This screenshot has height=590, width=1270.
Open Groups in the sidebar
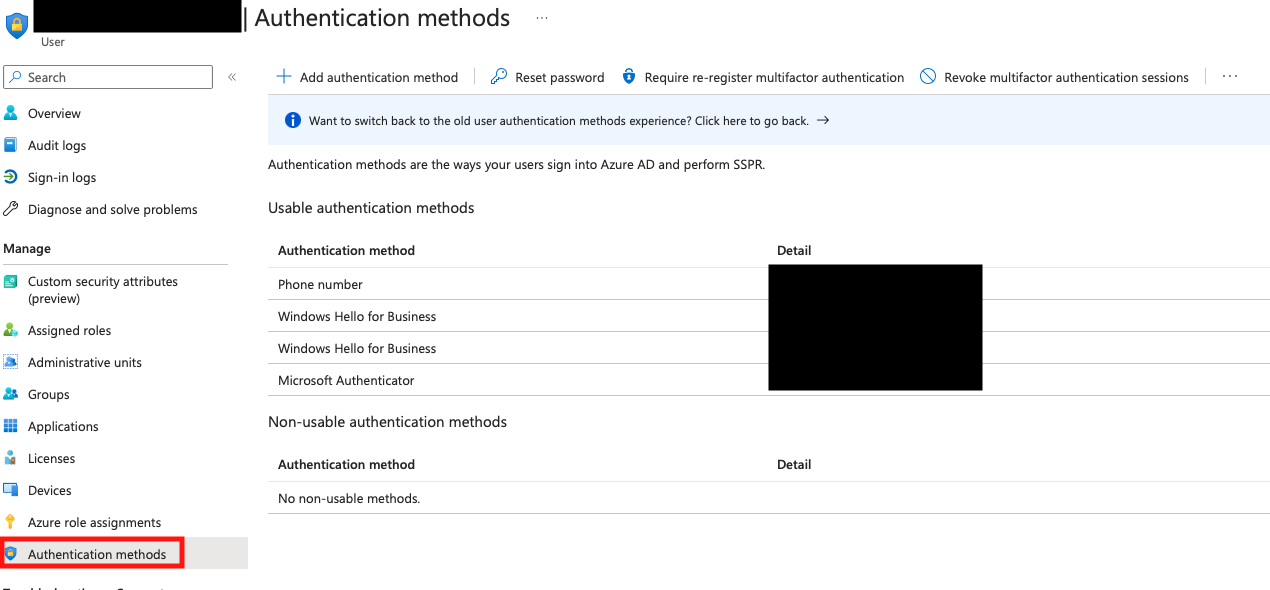[49, 395]
